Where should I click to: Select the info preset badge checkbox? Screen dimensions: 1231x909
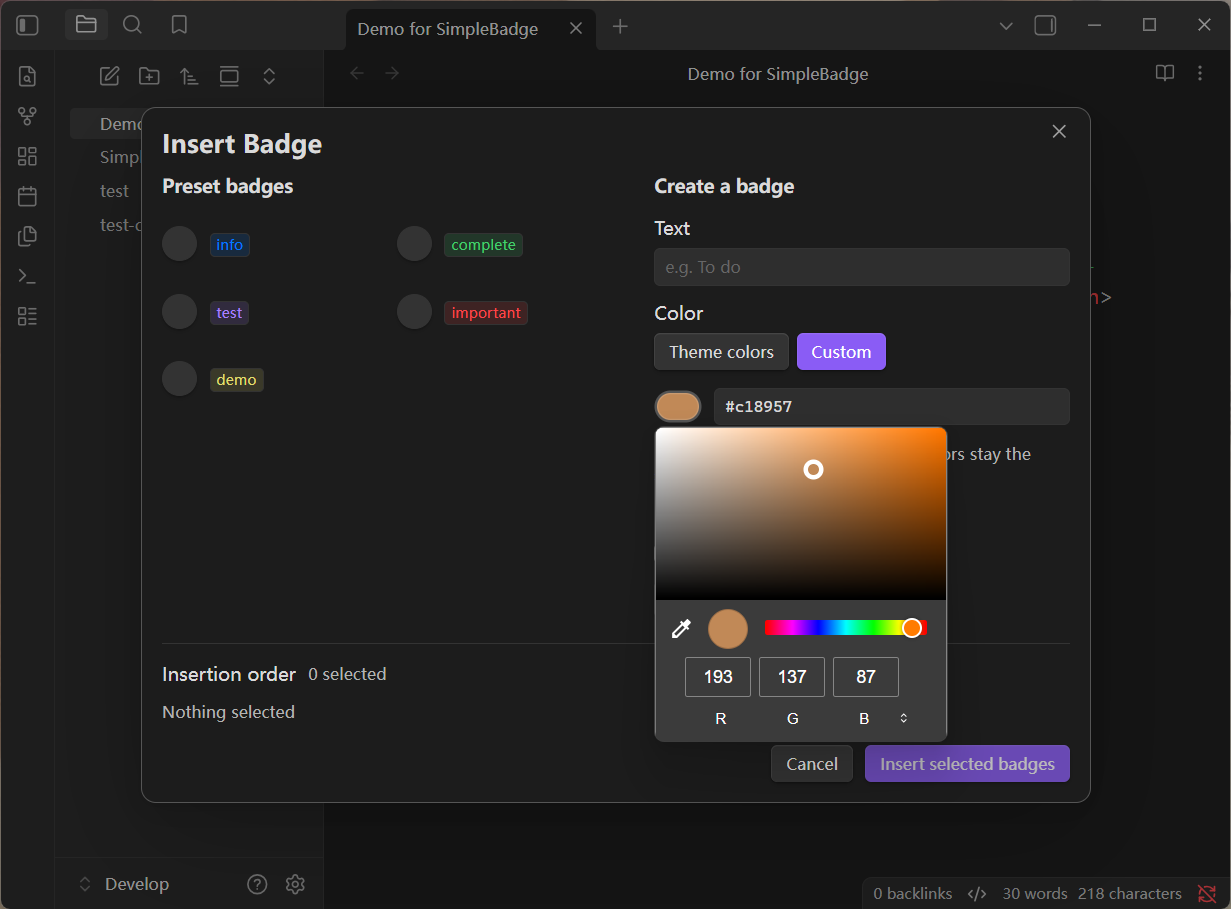pyautogui.click(x=180, y=244)
